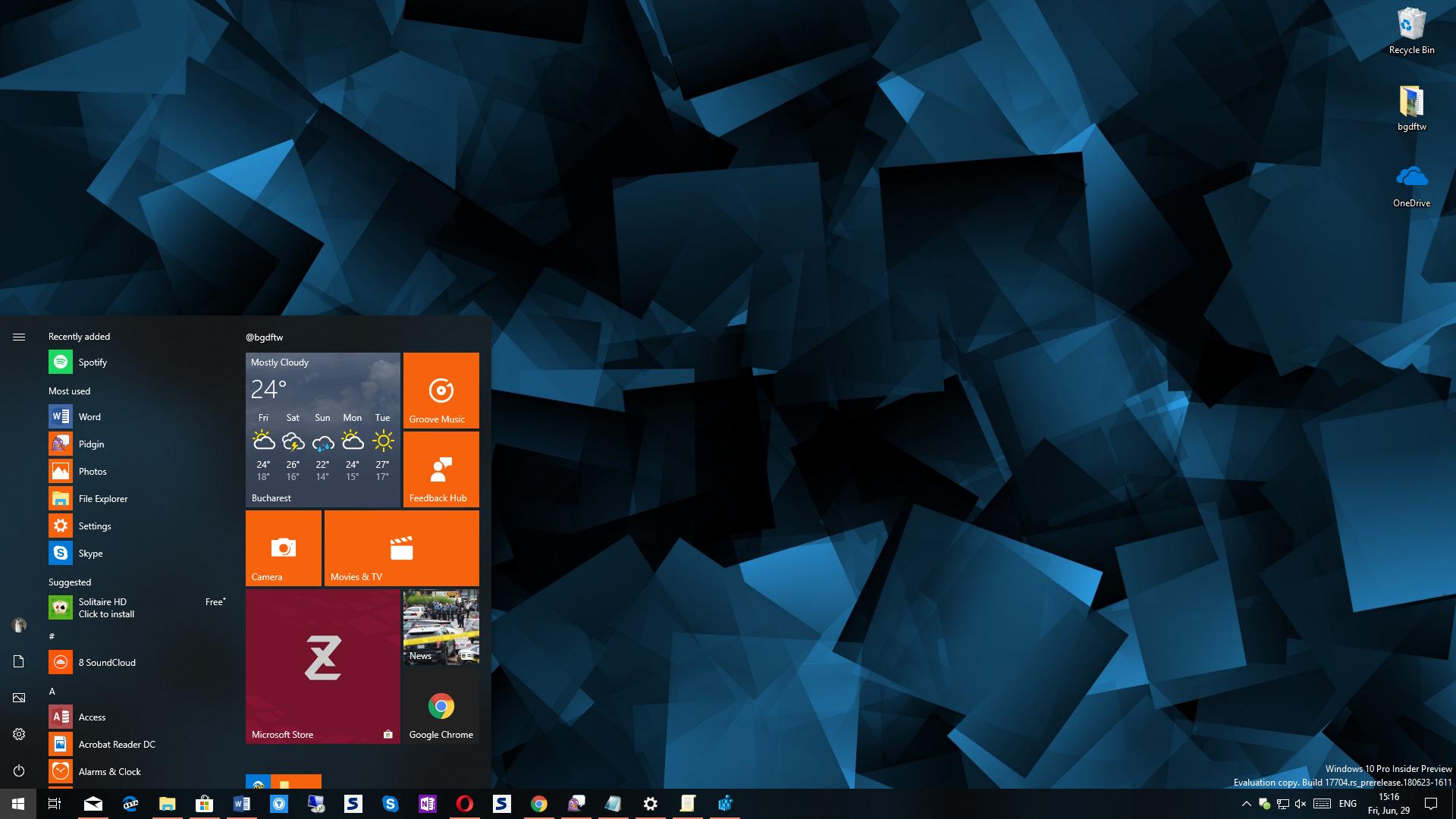Open the user account avatar in Start rail

[19, 625]
